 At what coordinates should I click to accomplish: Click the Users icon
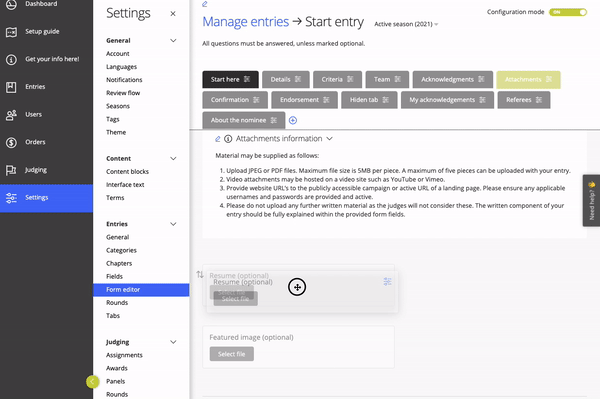11,115
